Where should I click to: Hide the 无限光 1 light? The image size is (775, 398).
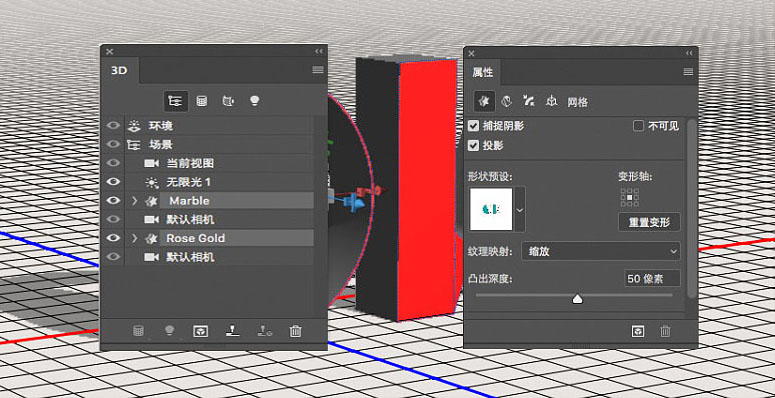pyautogui.click(x=113, y=182)
